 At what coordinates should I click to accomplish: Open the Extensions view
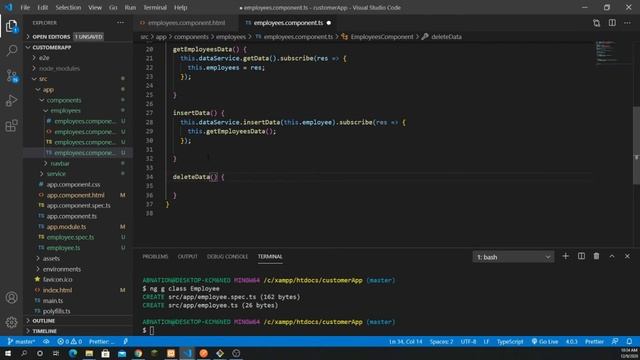tap(11, 125)
